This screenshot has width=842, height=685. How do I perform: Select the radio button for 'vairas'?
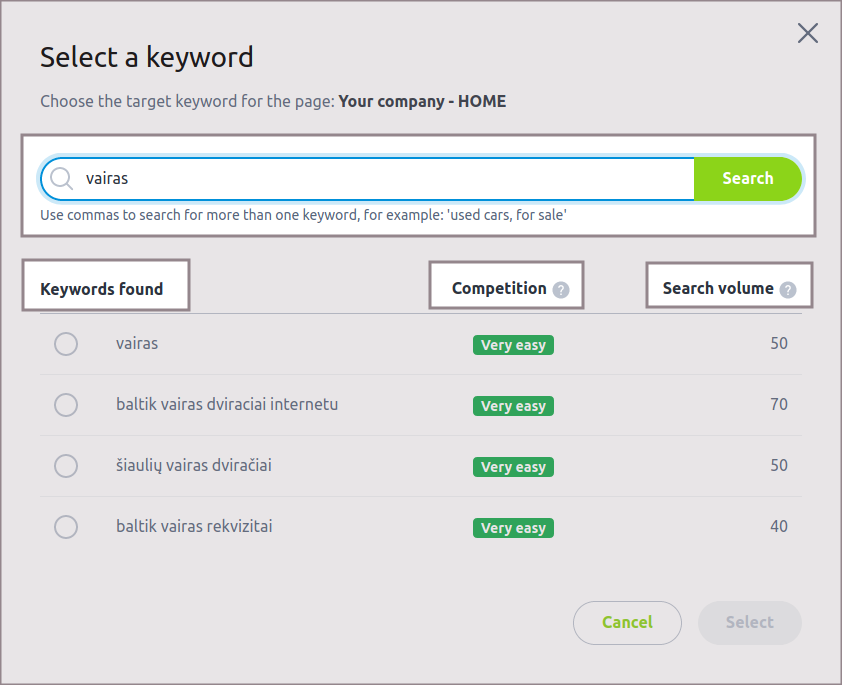(66, 344)
